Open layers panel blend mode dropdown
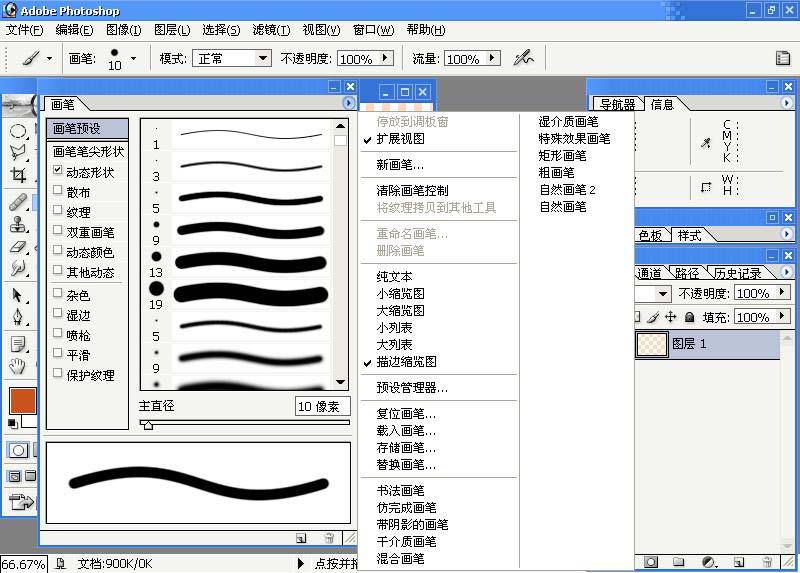 (662, 293)
